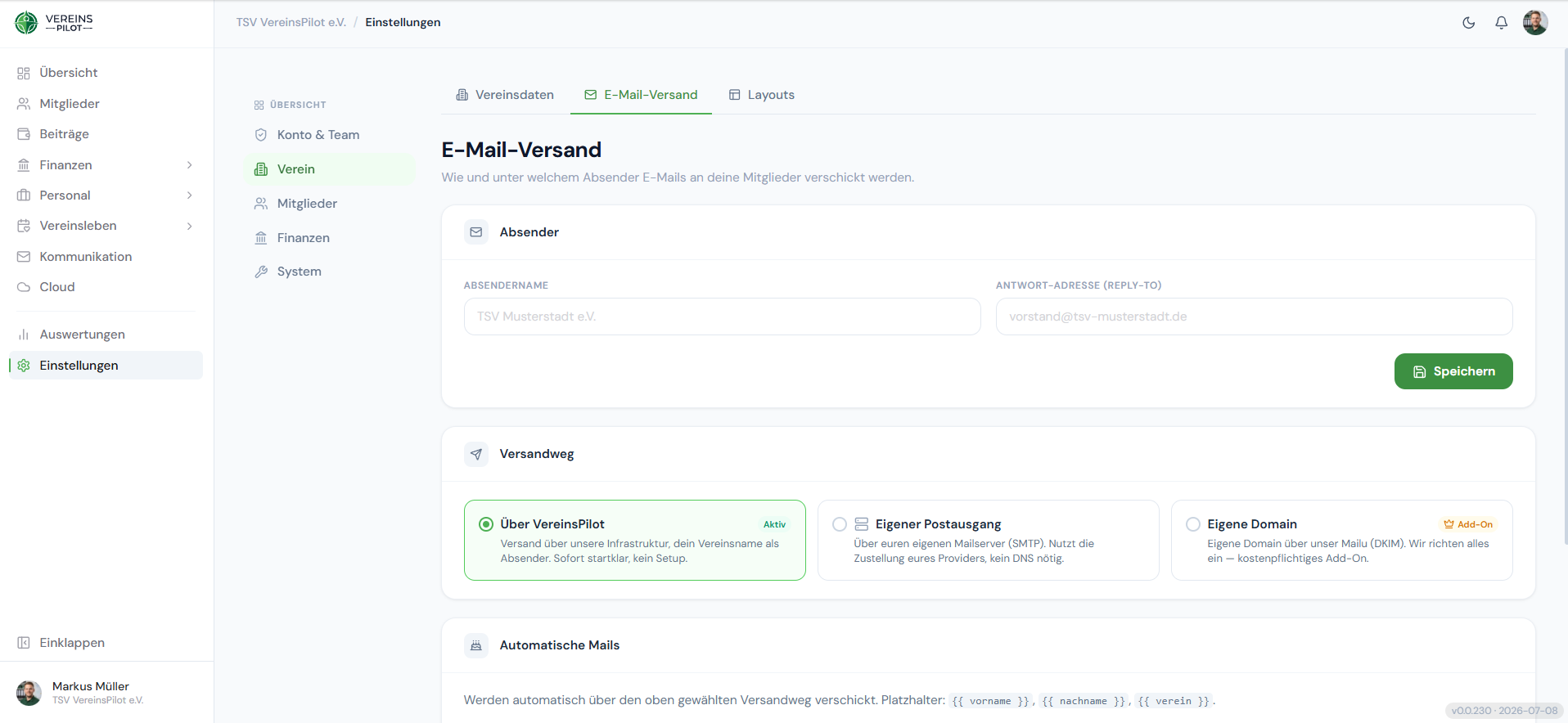
Task: Click the Absender envelope icon in card header
Action: pos(476,232)
